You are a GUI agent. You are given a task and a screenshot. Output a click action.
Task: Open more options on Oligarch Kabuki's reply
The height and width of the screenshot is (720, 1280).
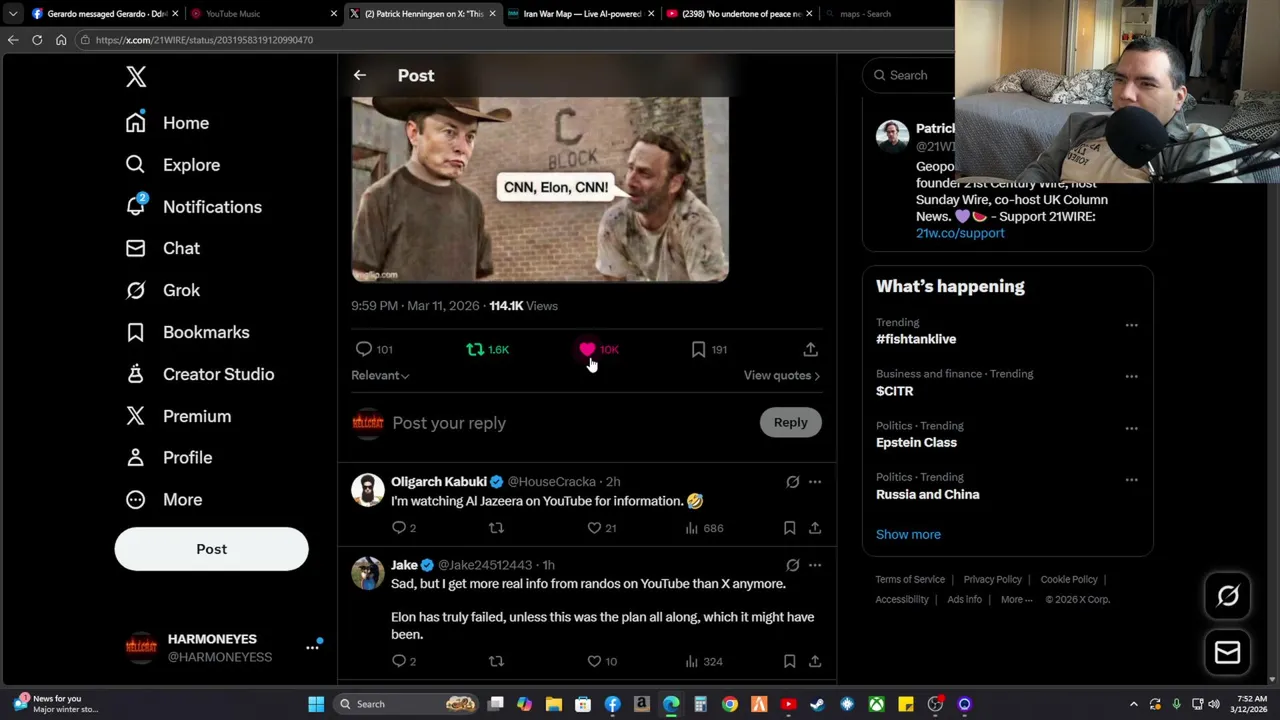point(815,482)
